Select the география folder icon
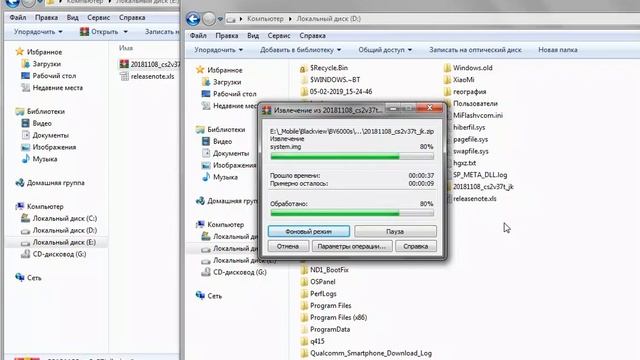Image resolution: width=640 pixels, height=360 pixels. tap(447, 92)
